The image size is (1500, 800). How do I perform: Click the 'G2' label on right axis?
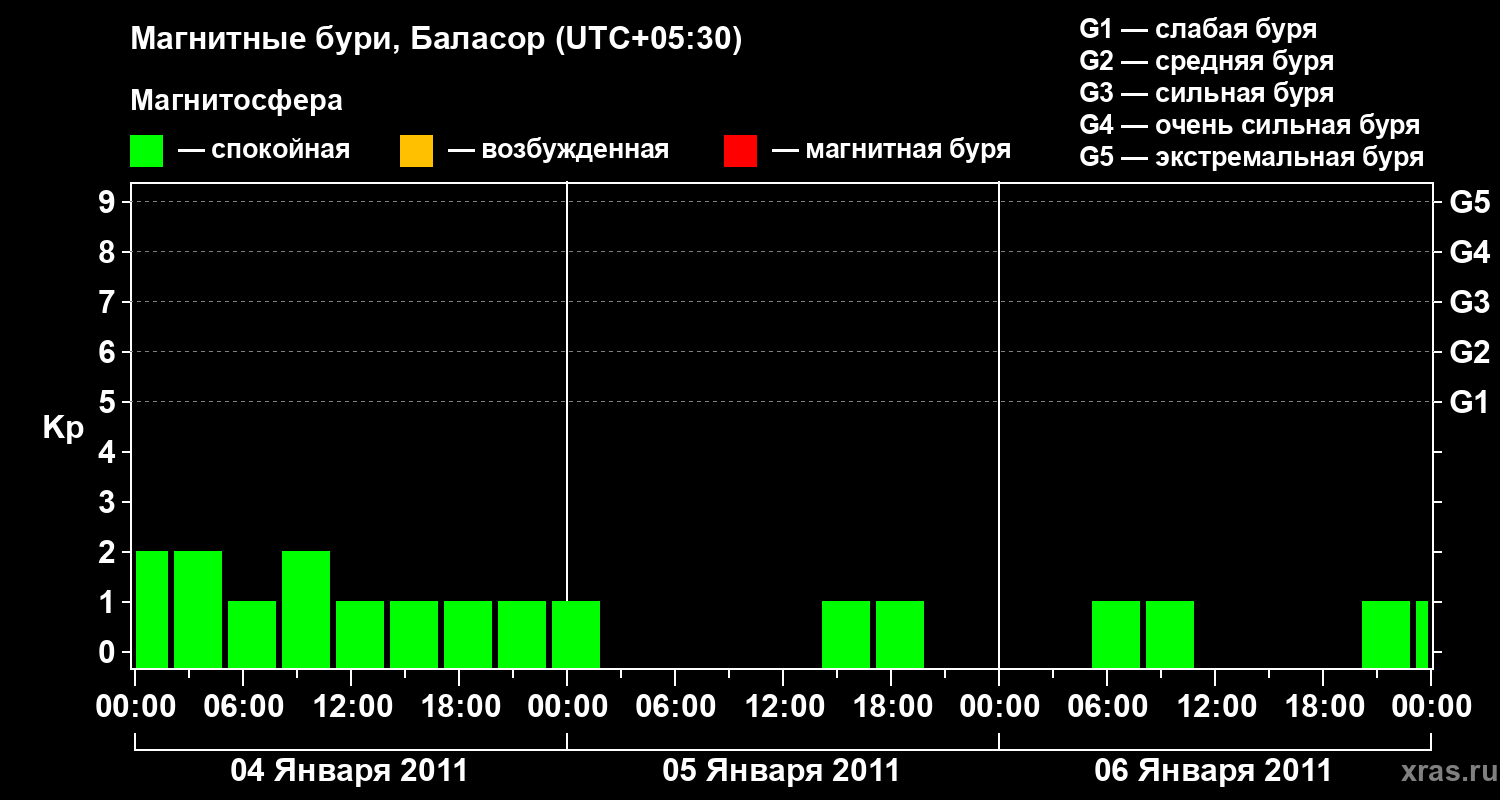[x=1469, y=352]
